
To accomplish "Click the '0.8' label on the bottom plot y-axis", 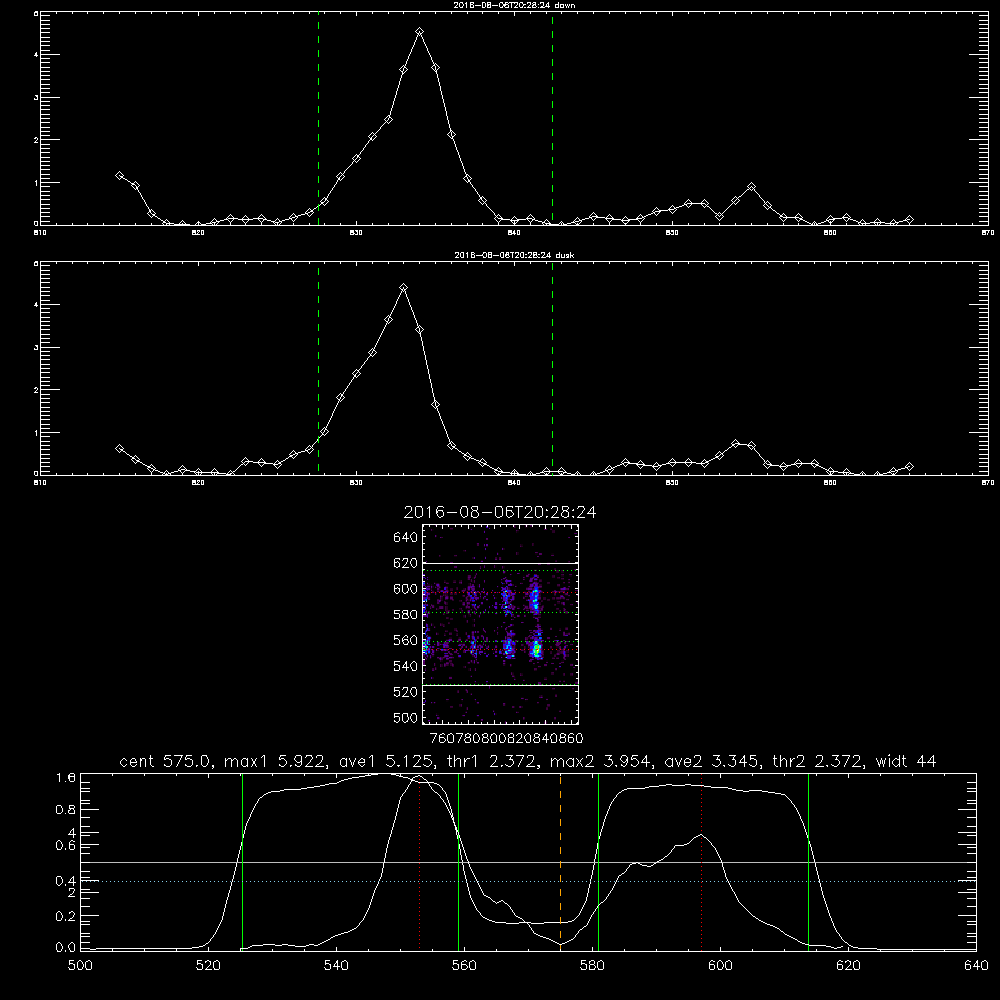I will click(66, 810).
